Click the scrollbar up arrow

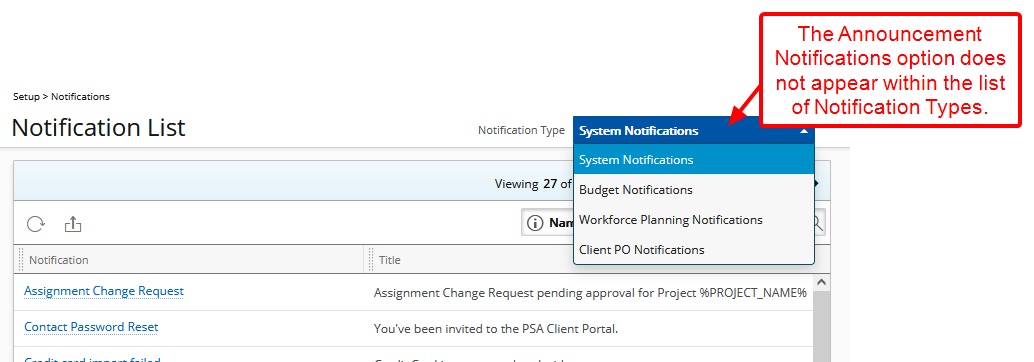click(x=821, y=282)
